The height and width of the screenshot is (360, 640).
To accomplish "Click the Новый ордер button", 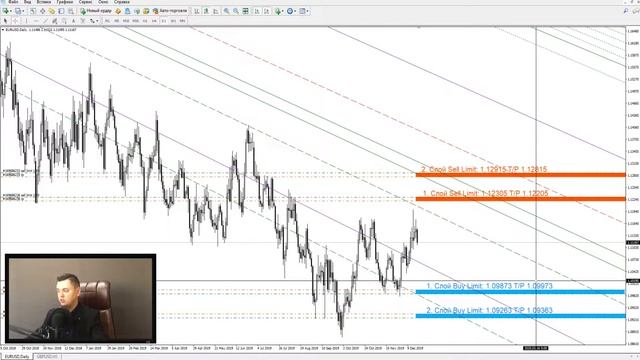I will point(96,11).
